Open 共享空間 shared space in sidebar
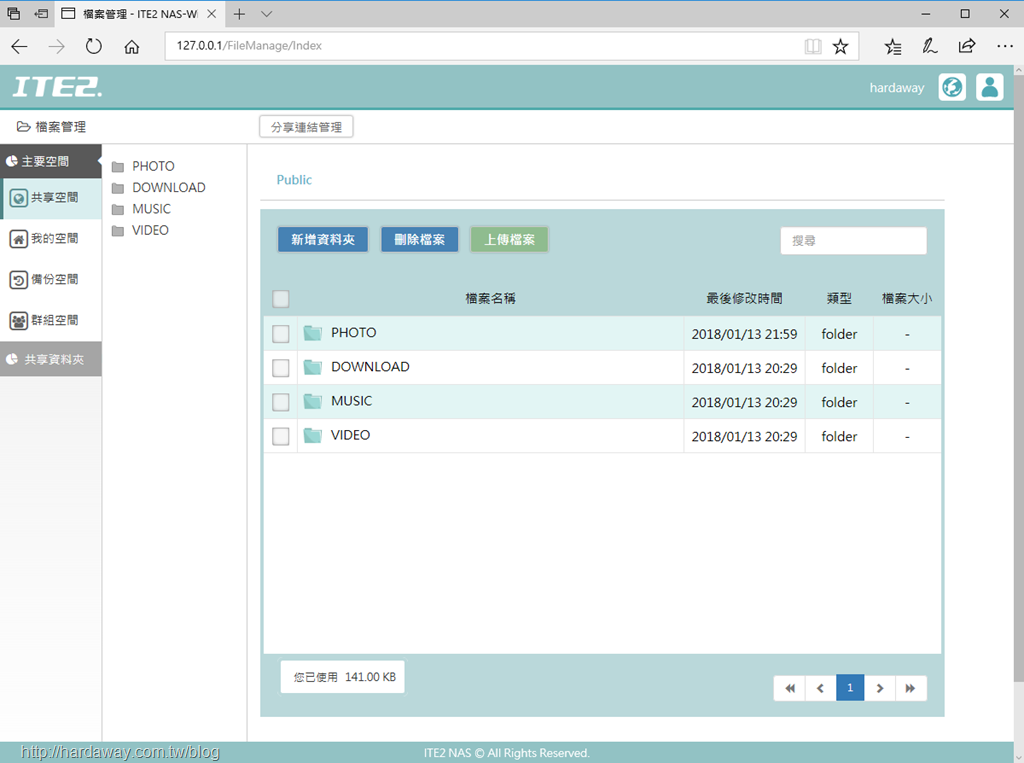Screen dimensions: 1024x763 tap(52, 198)
